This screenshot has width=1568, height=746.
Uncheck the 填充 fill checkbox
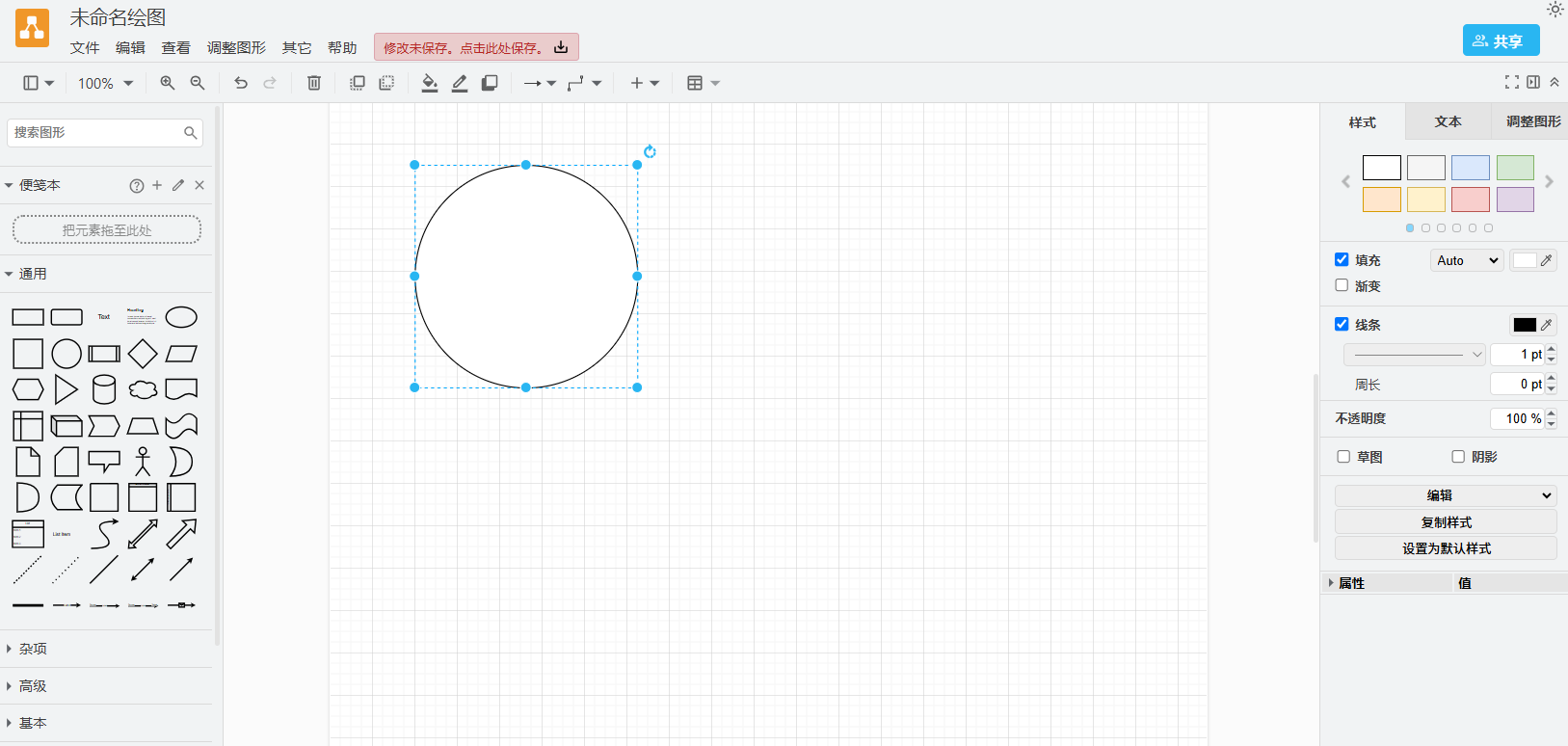[x=1342, y=260]
